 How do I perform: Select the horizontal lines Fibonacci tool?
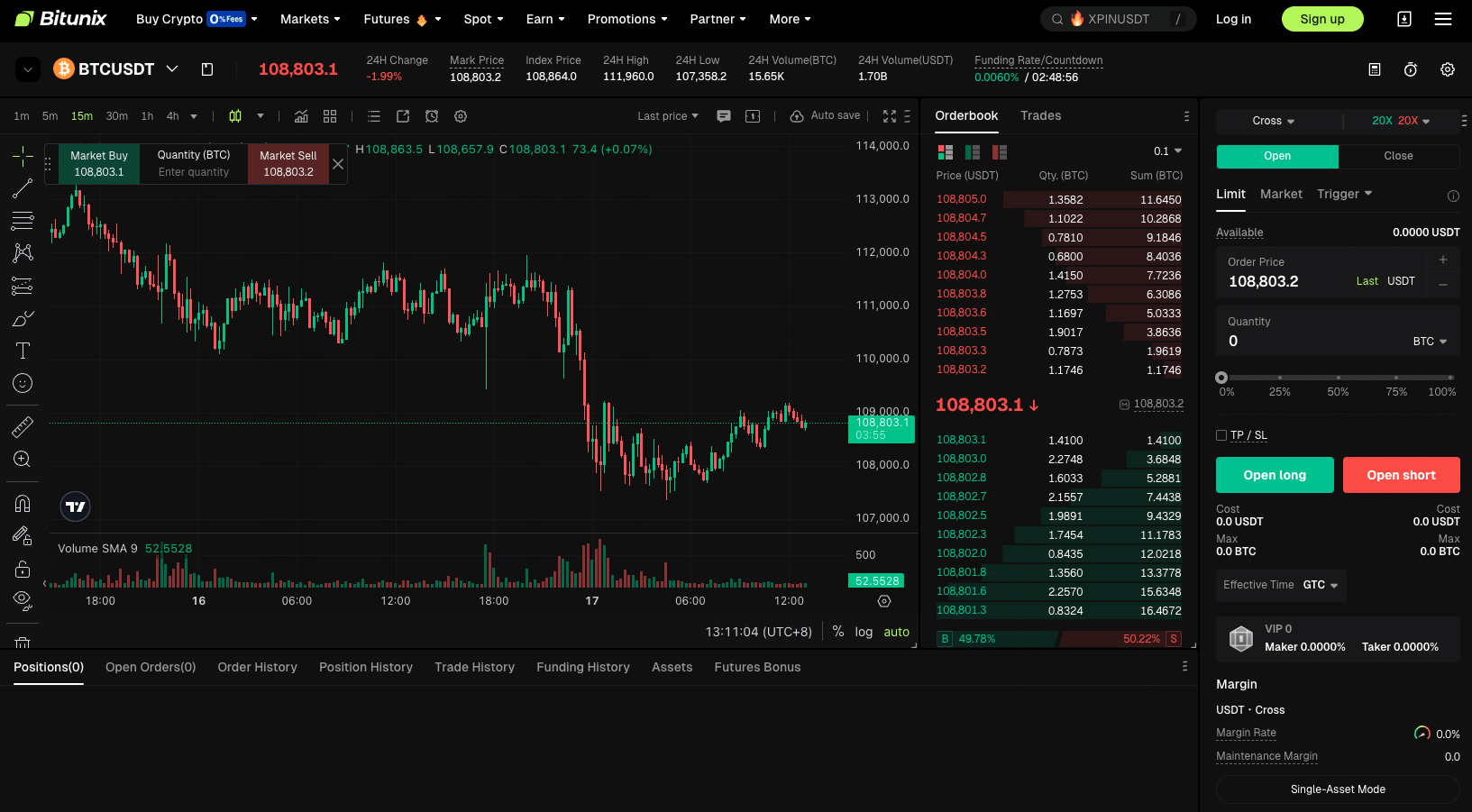23,221
